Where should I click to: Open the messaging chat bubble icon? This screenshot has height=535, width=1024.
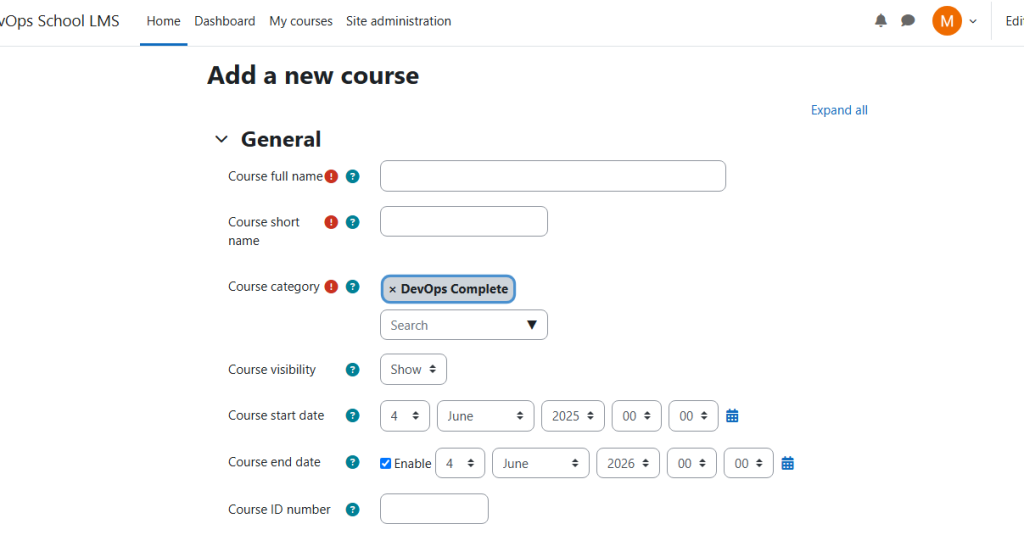(908, 21)
